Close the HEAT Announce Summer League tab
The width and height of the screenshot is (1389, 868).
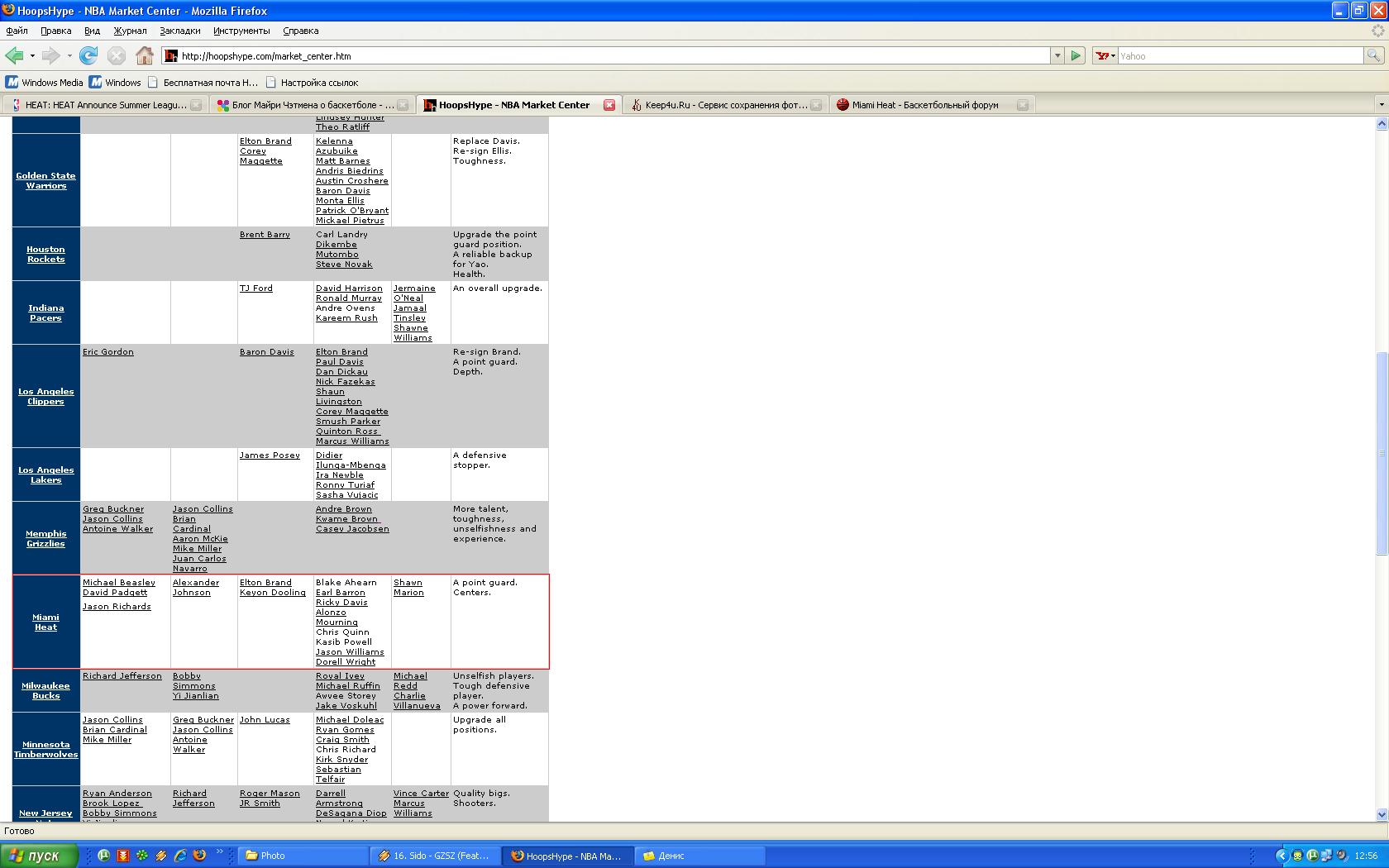[196, 105]
